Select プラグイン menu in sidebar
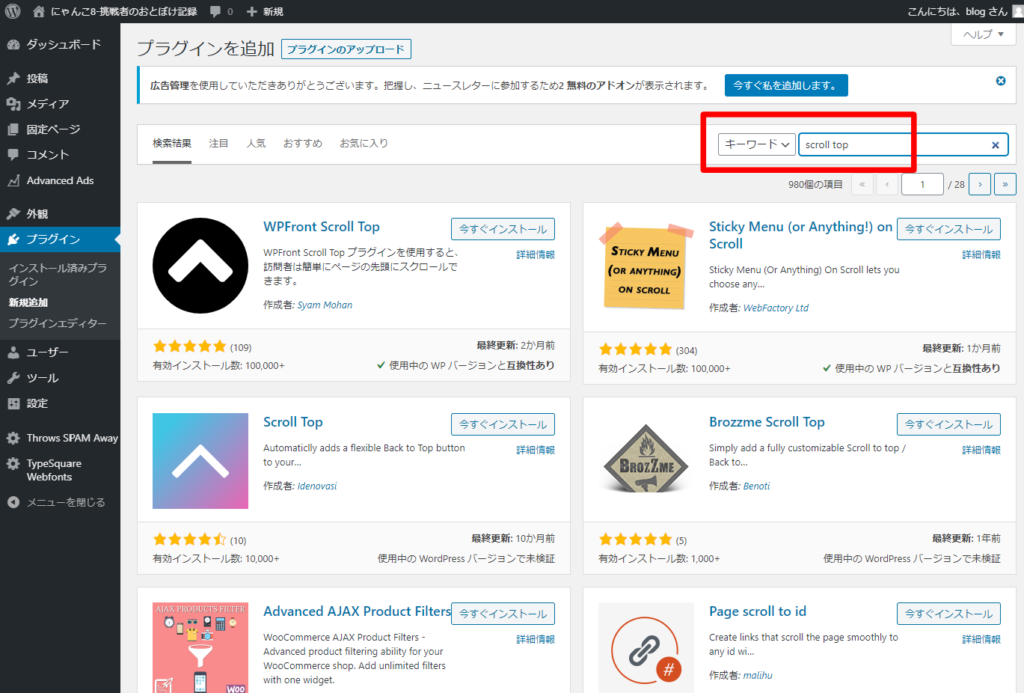 click(x=60, y=239)
